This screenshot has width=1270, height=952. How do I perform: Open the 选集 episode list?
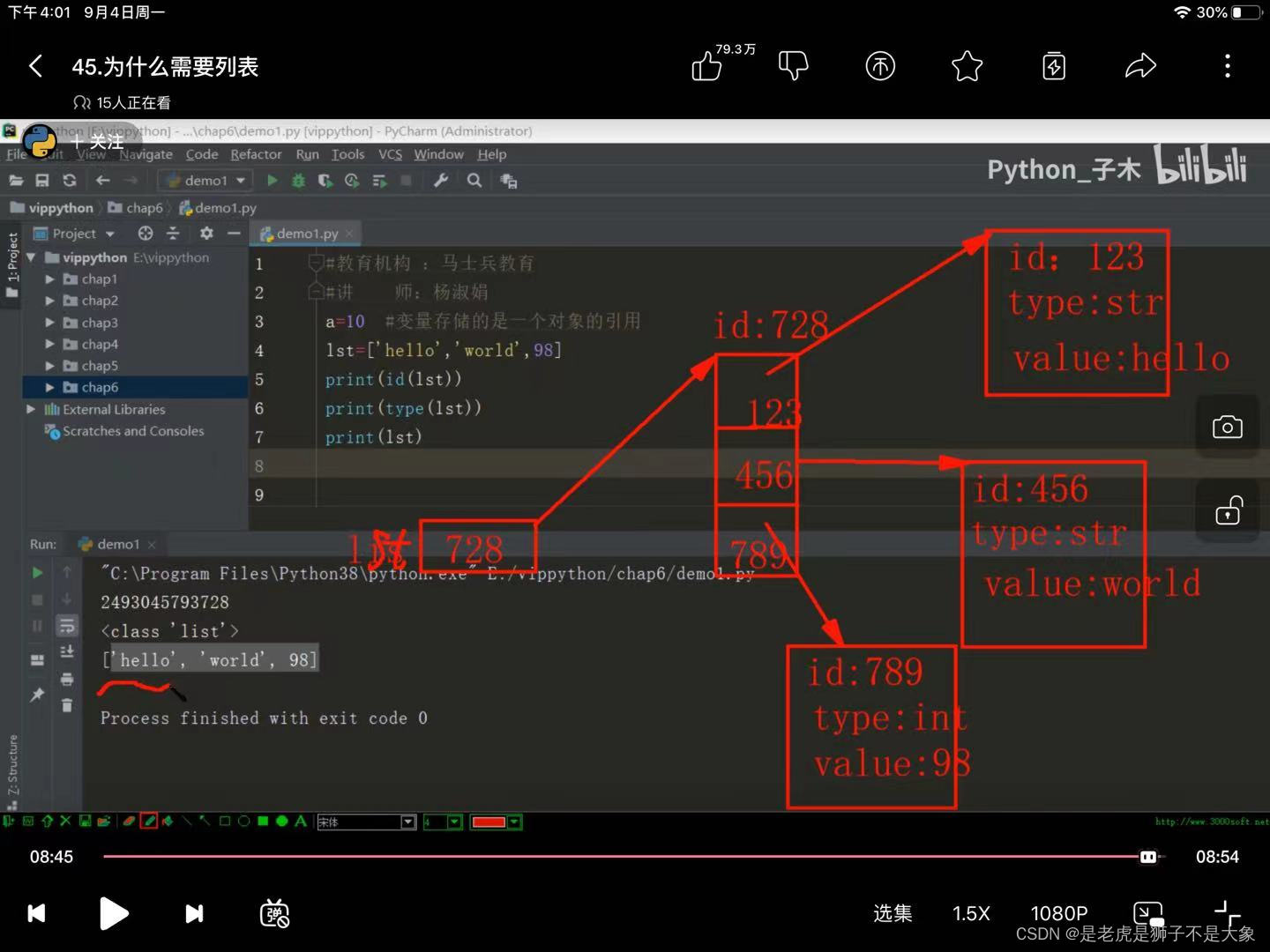(893, 913)
